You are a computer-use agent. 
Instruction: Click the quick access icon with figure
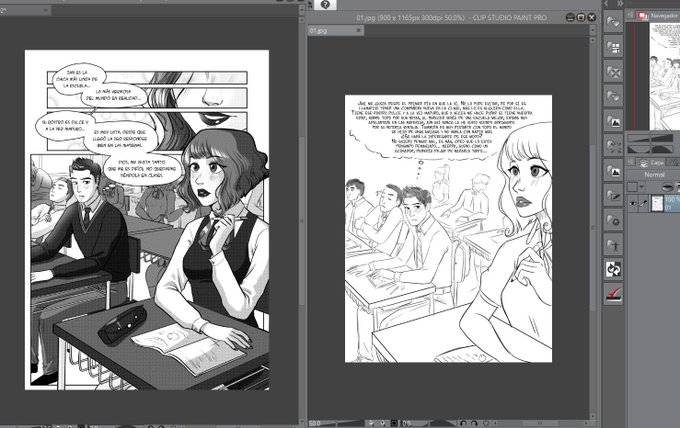(x=613, y=244)
